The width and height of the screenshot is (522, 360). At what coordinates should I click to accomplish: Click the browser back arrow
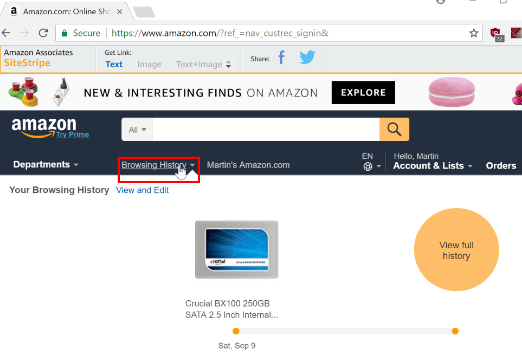(x=6, y=33)
